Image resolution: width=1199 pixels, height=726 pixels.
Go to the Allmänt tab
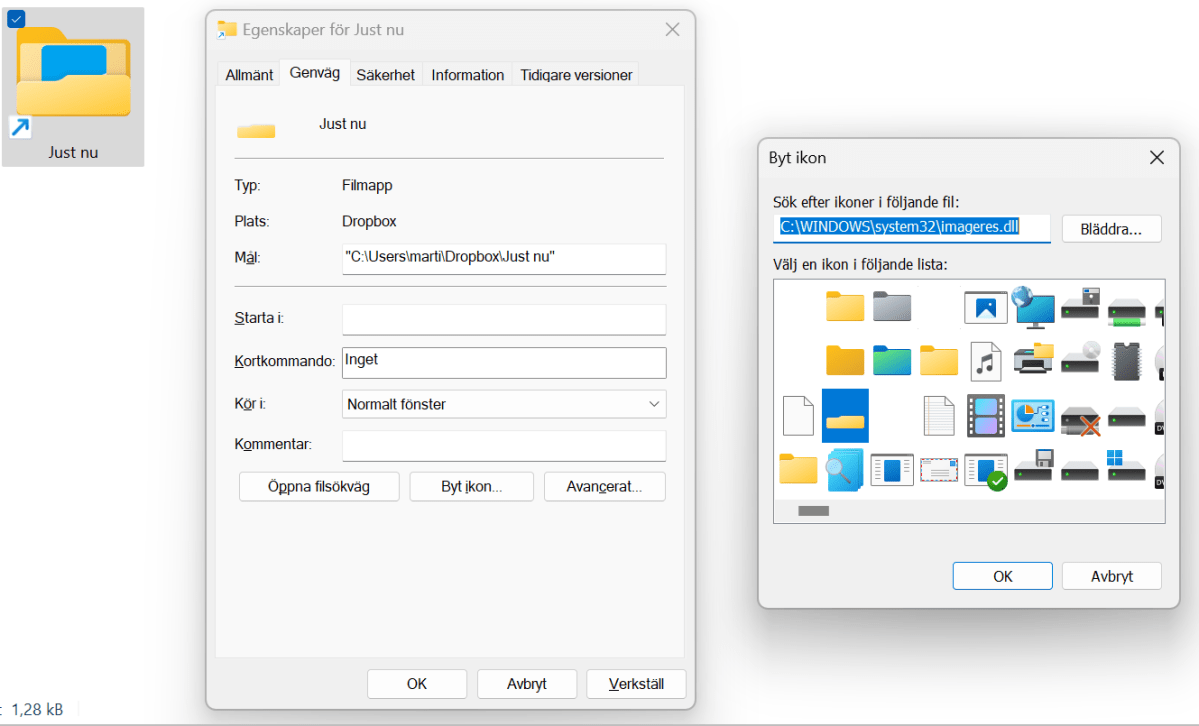coord(249,75)
